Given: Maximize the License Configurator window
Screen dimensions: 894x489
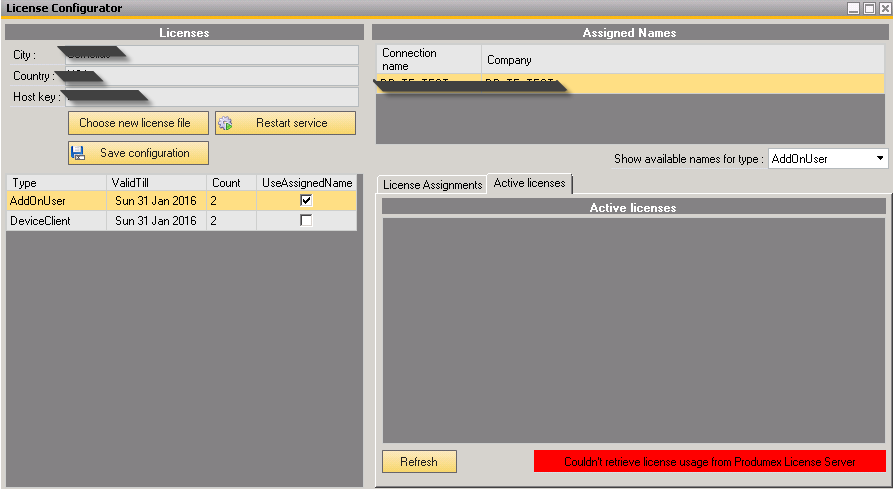Looking at the screenshot, I should coord(869,8).
